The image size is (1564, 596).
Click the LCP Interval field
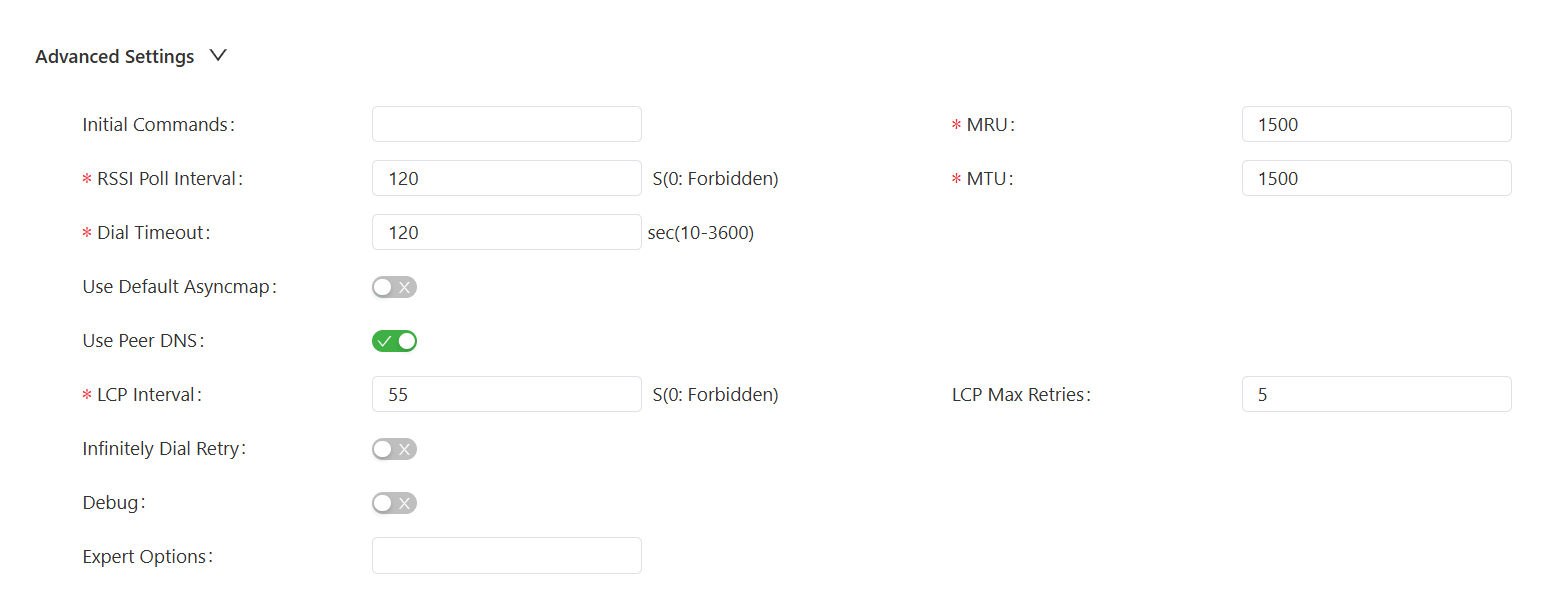coord(506,395)
